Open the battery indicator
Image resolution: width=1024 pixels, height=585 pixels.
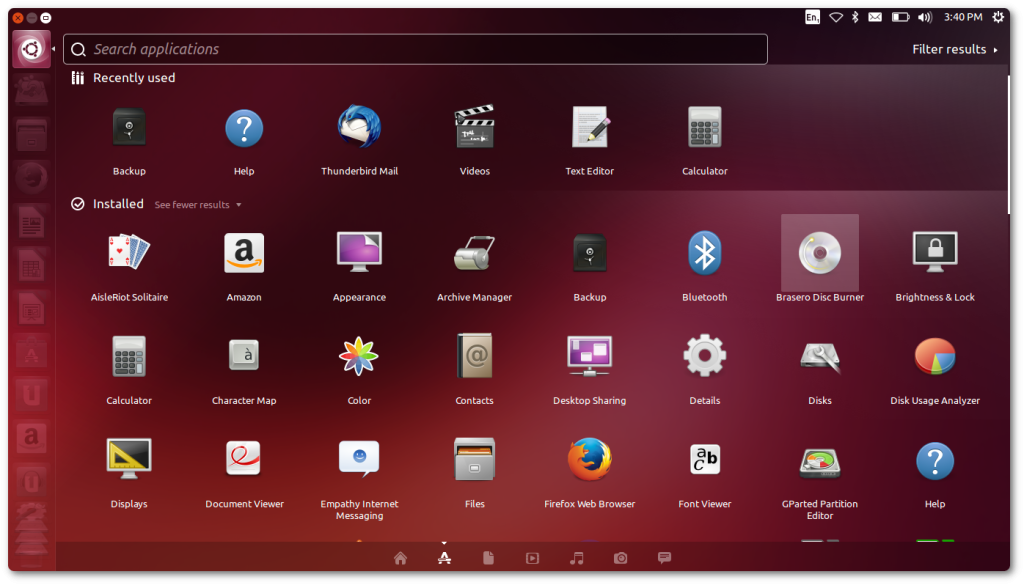coord(901,18)
